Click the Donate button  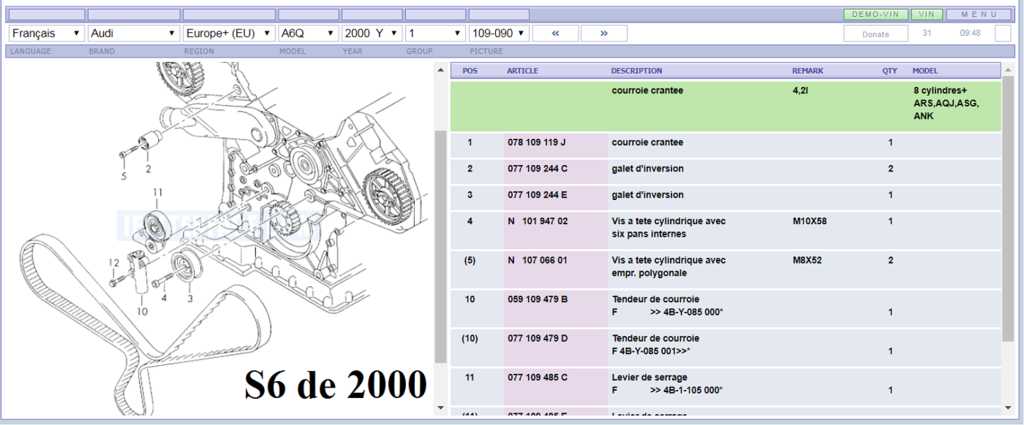(x=875, y=34)
